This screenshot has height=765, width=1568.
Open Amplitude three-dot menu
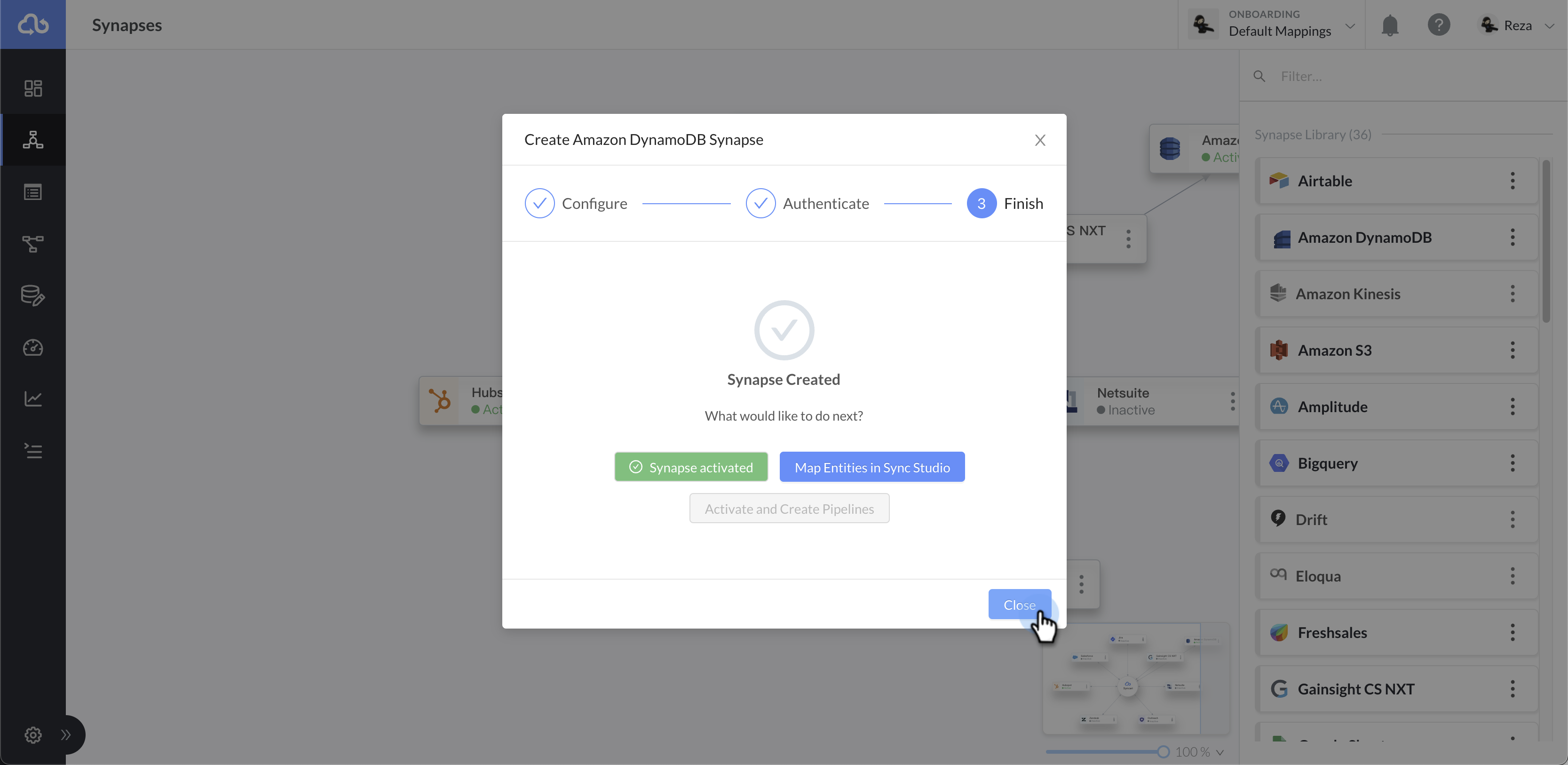point(1512,407)
